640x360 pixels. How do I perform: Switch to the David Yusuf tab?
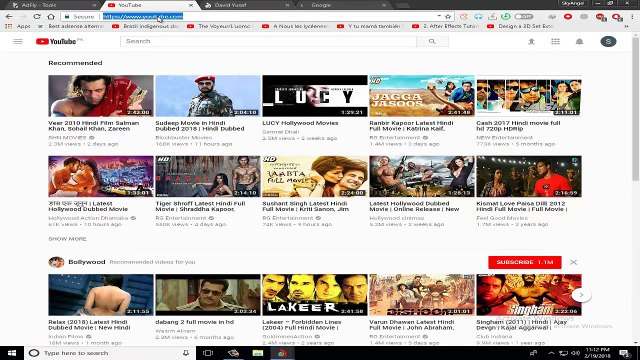pyautogui.click(x=246, y=5)
